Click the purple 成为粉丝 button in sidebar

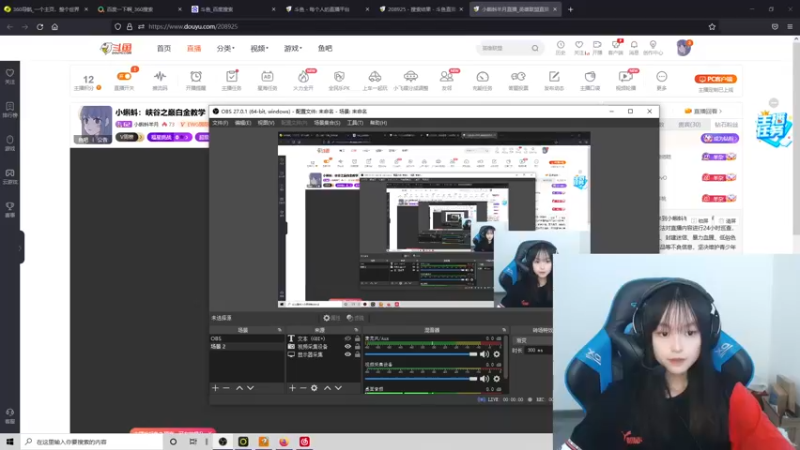[719, 138]
